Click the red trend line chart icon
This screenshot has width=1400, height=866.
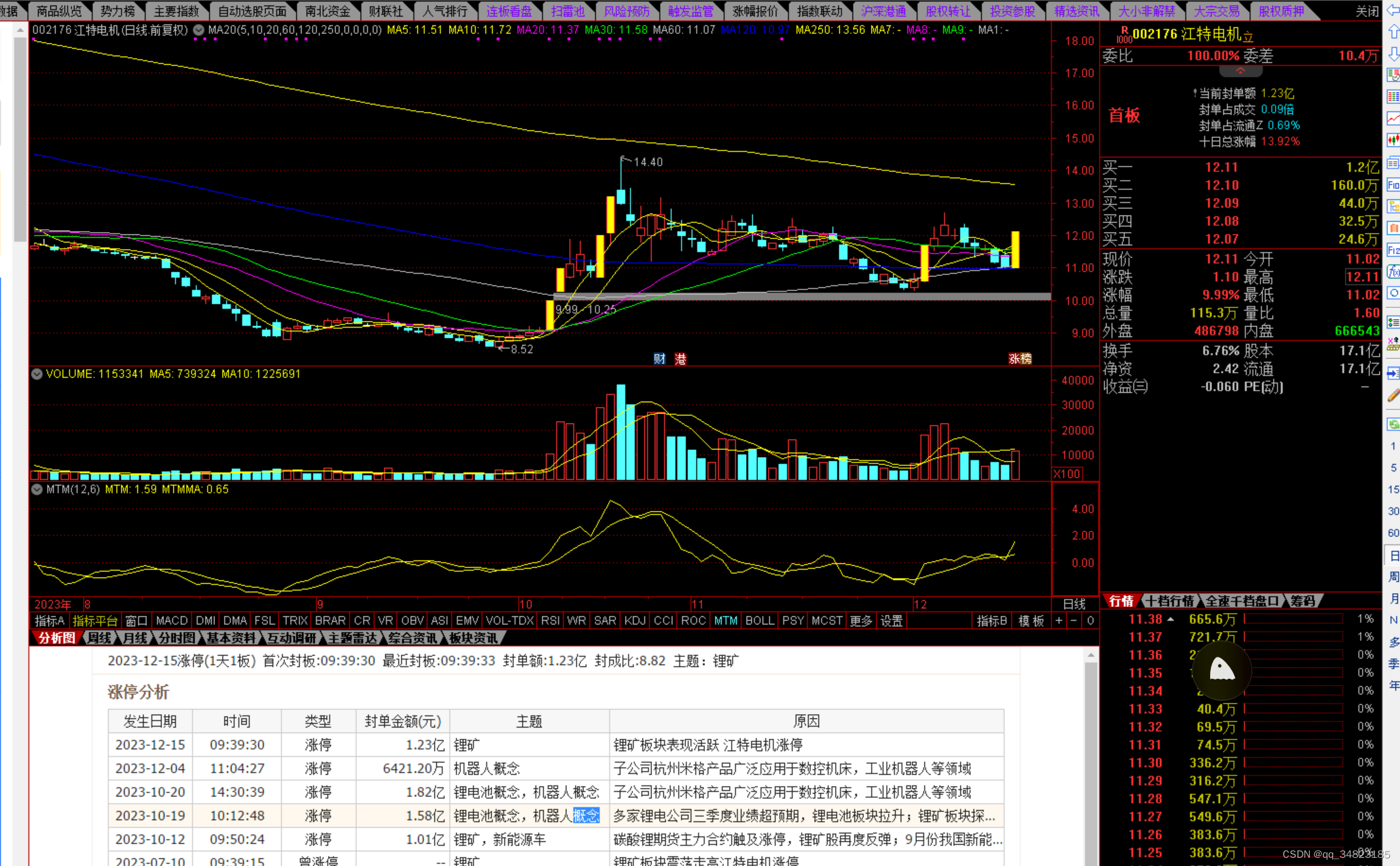1393,118
